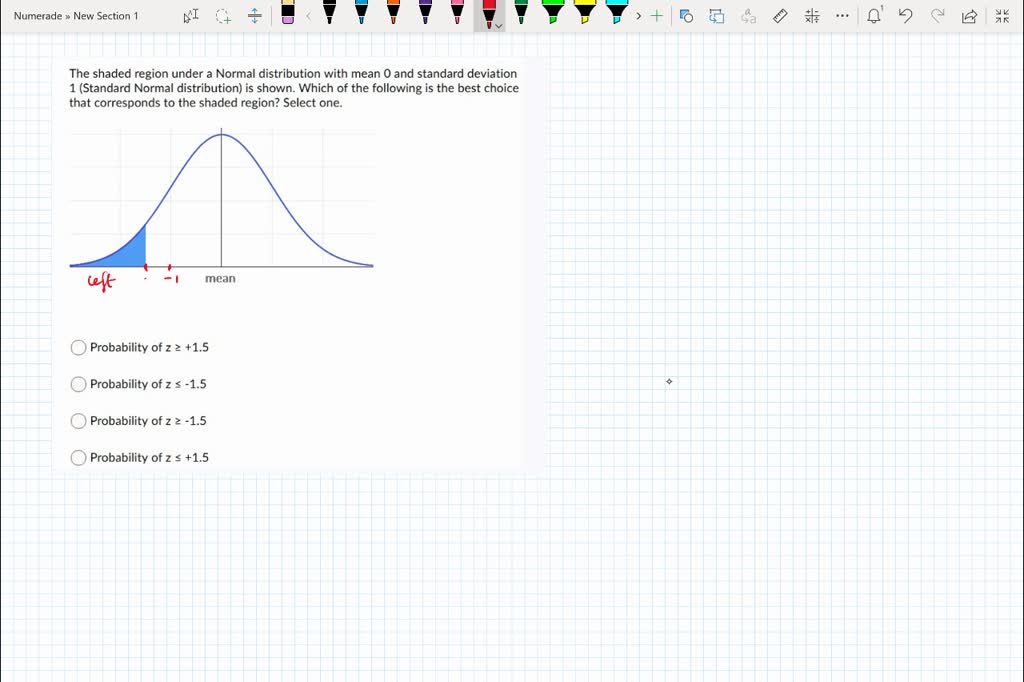
Task: Select 'Probability of z ≤ -1.5' option
Action: coord(79,385)
